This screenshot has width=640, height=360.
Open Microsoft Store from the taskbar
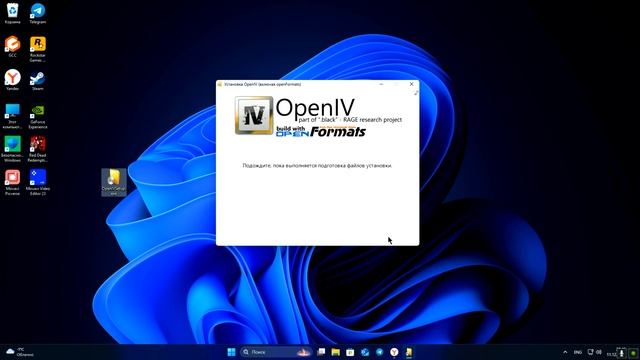pos(350,352)
